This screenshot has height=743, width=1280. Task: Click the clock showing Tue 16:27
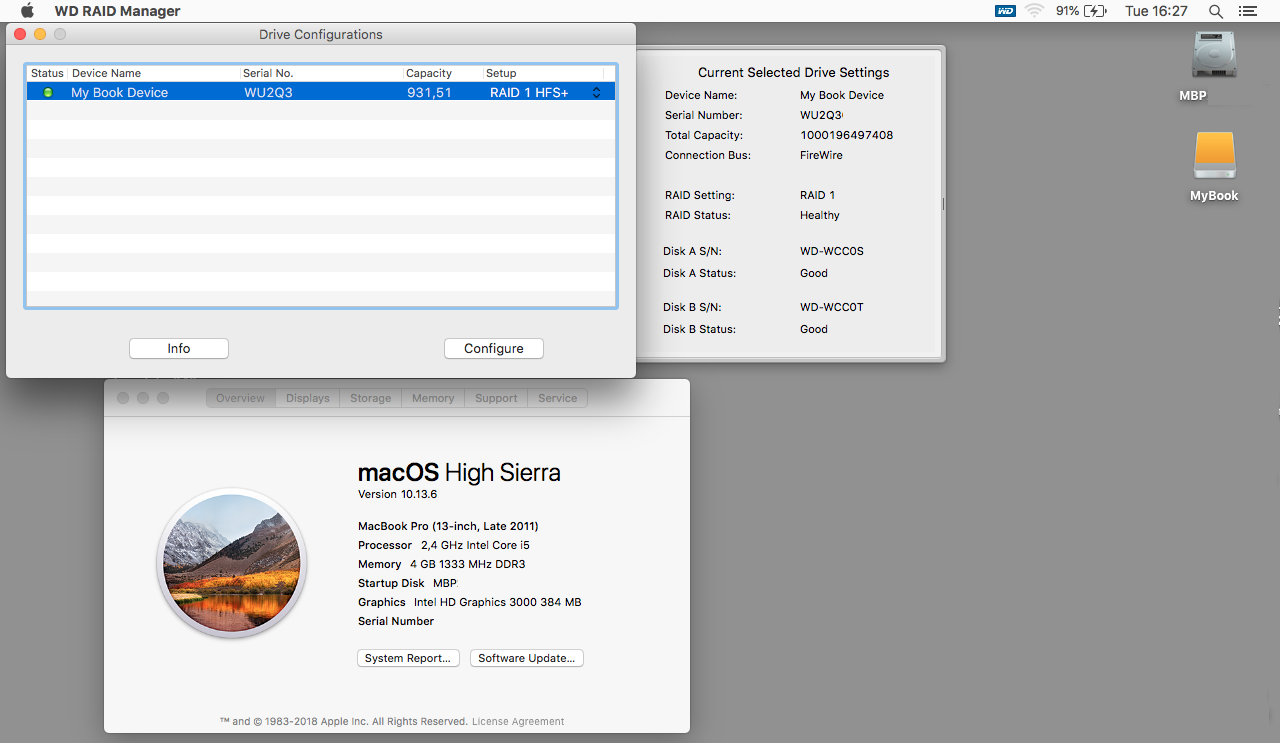pos(1156,11)
